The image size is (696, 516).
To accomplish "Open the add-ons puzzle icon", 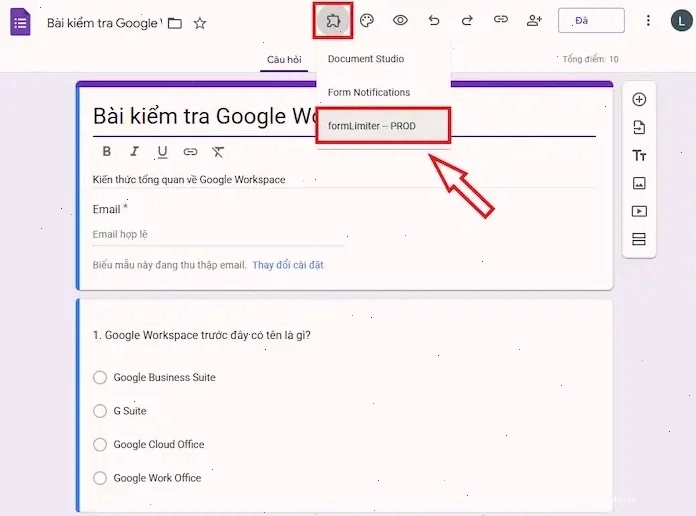I will pyautogui.click(x=333, y=20).
